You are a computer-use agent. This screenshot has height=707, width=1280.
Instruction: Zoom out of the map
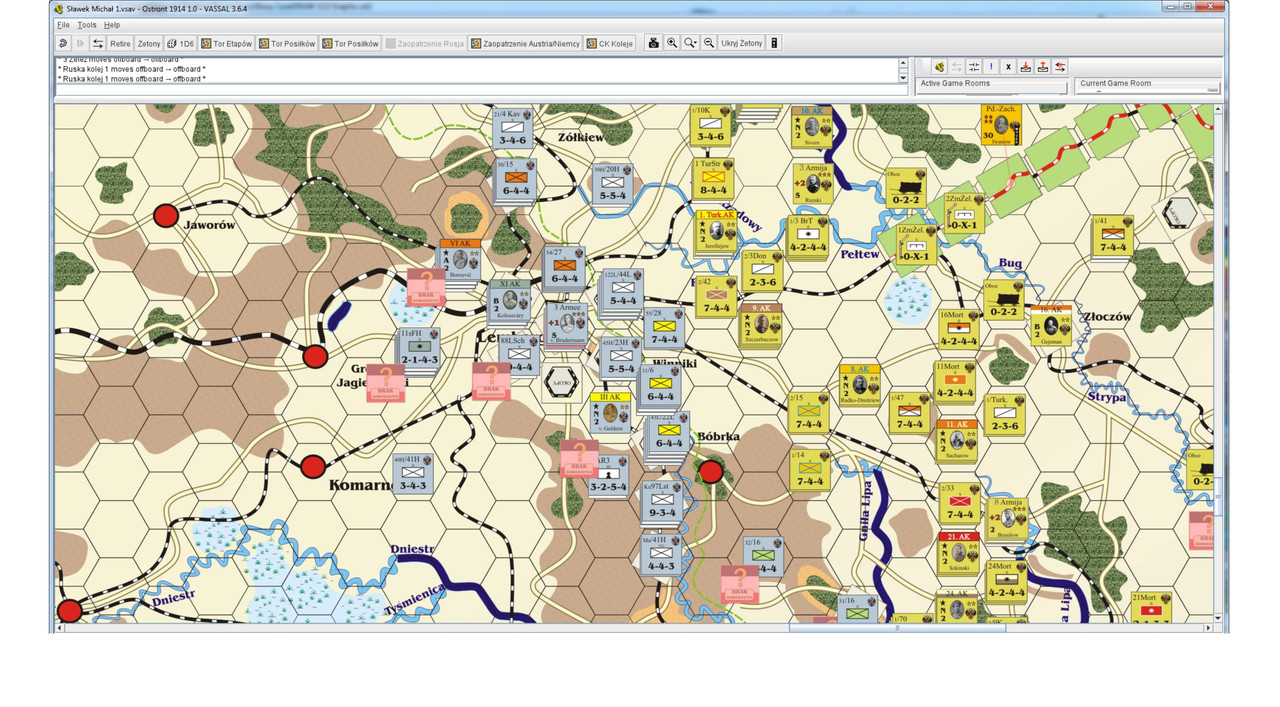(x=709, y=43)
